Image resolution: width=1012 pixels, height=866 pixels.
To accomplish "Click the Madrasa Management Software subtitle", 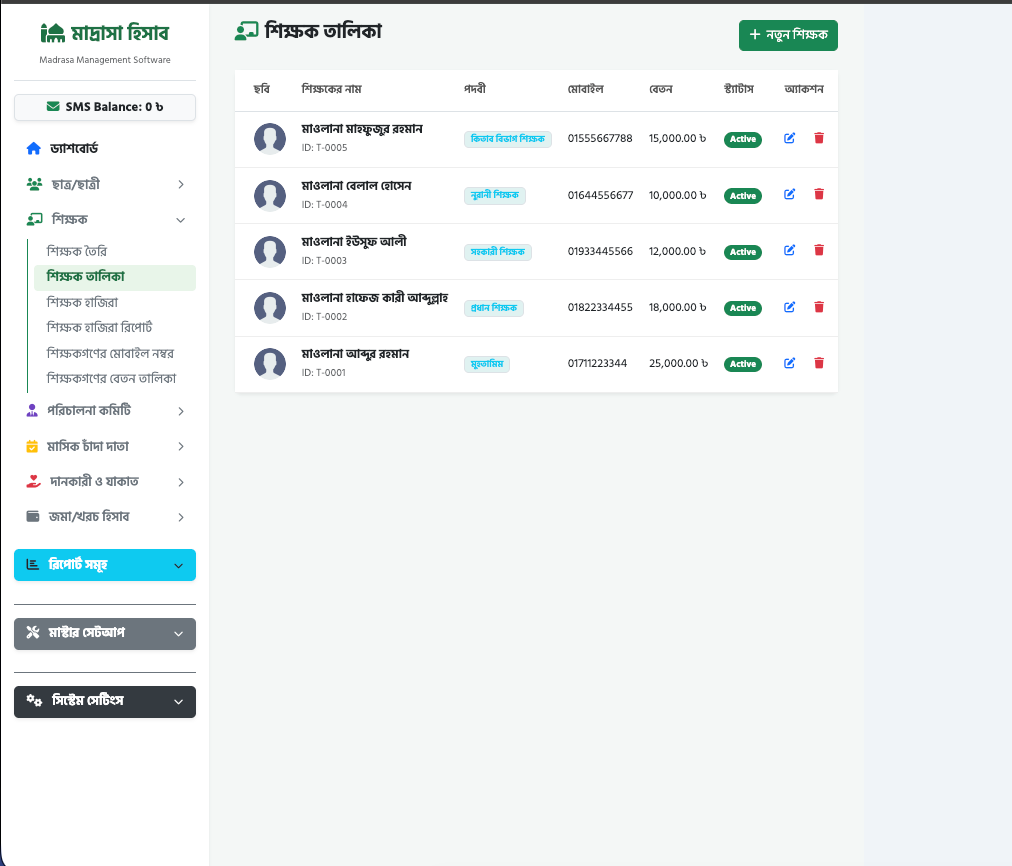I will pyautogui.click(x=105, y=60).
